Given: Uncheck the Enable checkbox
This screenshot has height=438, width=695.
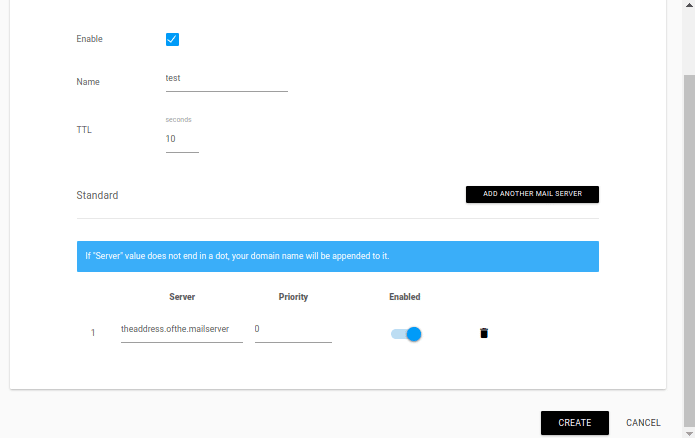Looking at the screenshot, I should click(172, 39).
